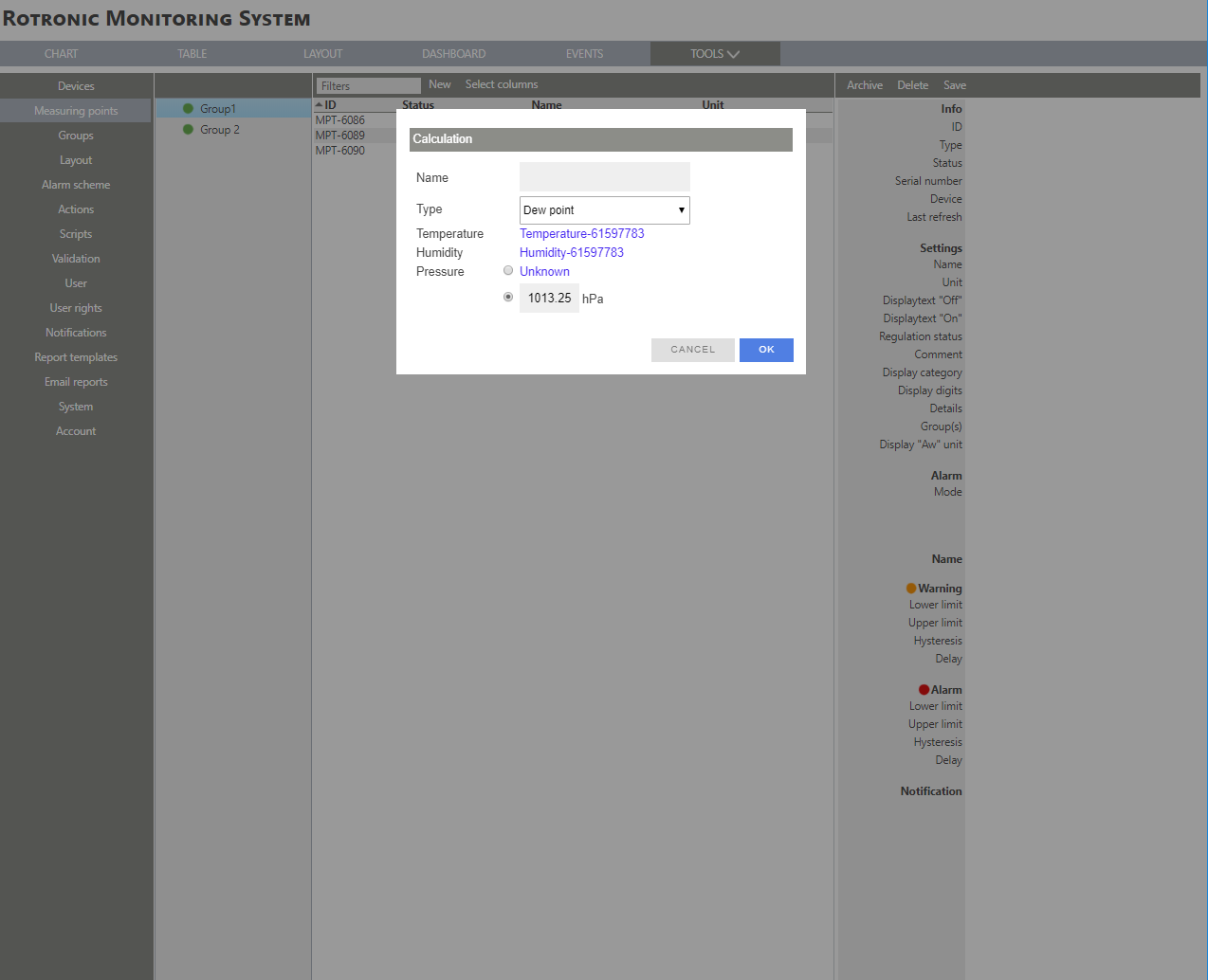
Task: Switch to the EVENTS tab
Action: 585,54
